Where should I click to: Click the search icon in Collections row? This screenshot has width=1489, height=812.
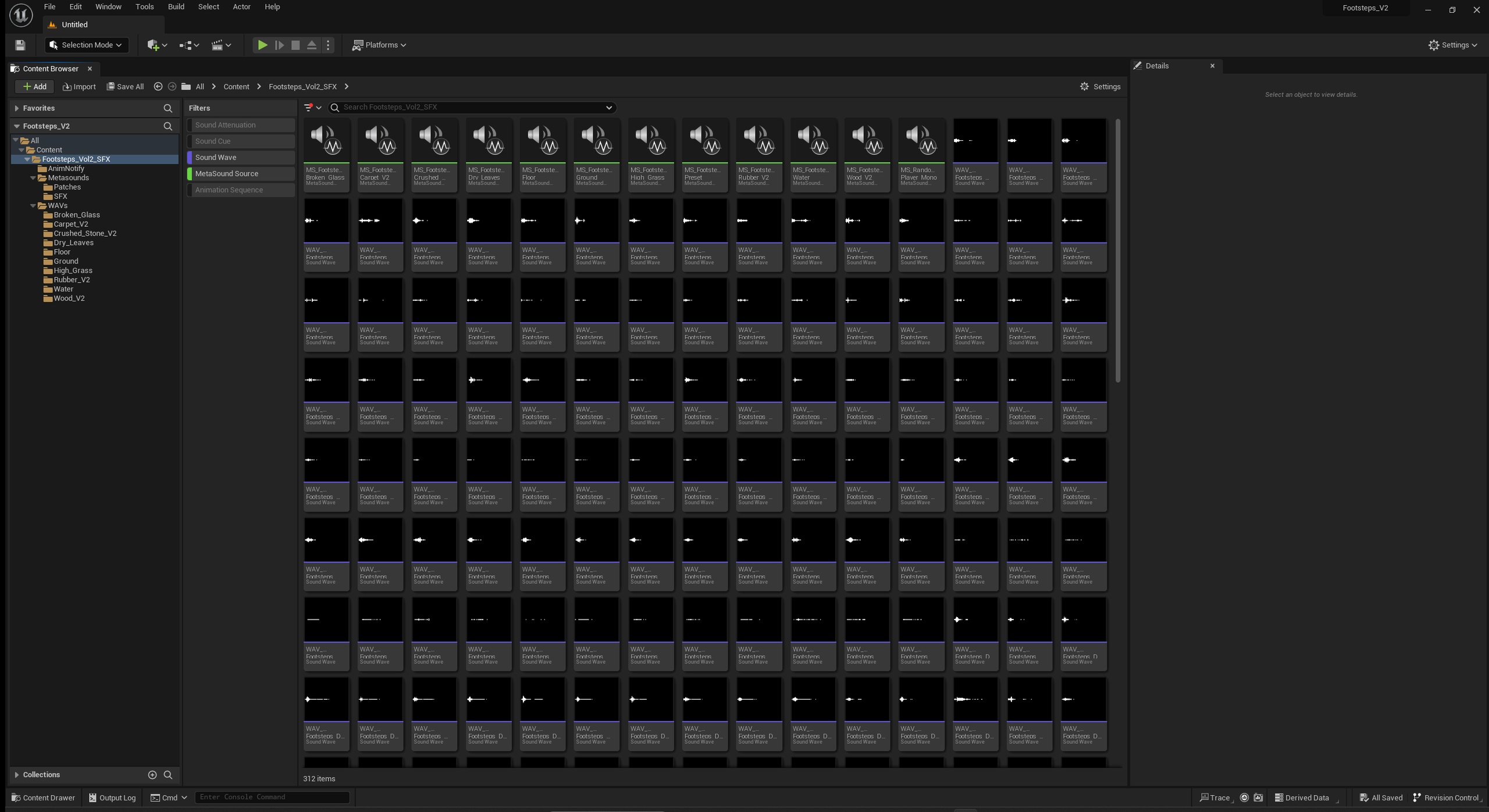pos(168,775)
